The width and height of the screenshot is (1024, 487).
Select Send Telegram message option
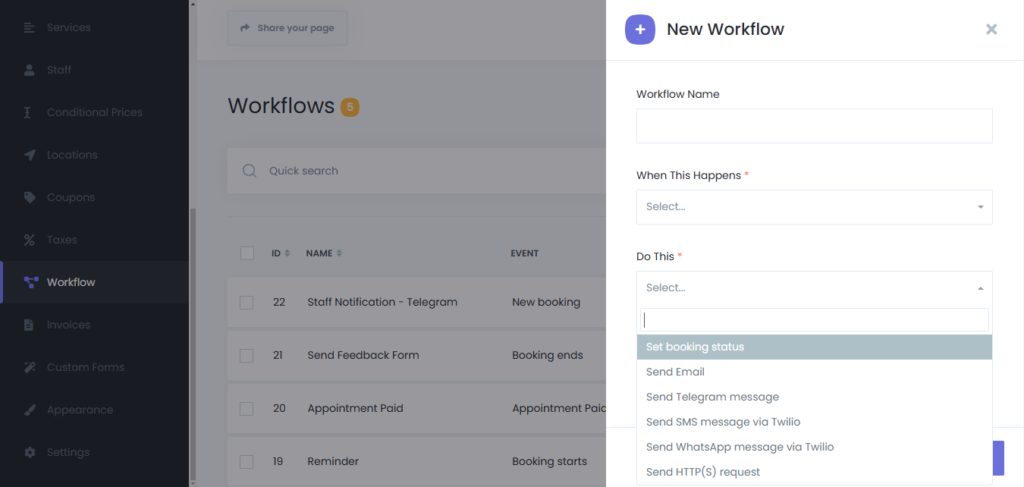coord(712,397)
